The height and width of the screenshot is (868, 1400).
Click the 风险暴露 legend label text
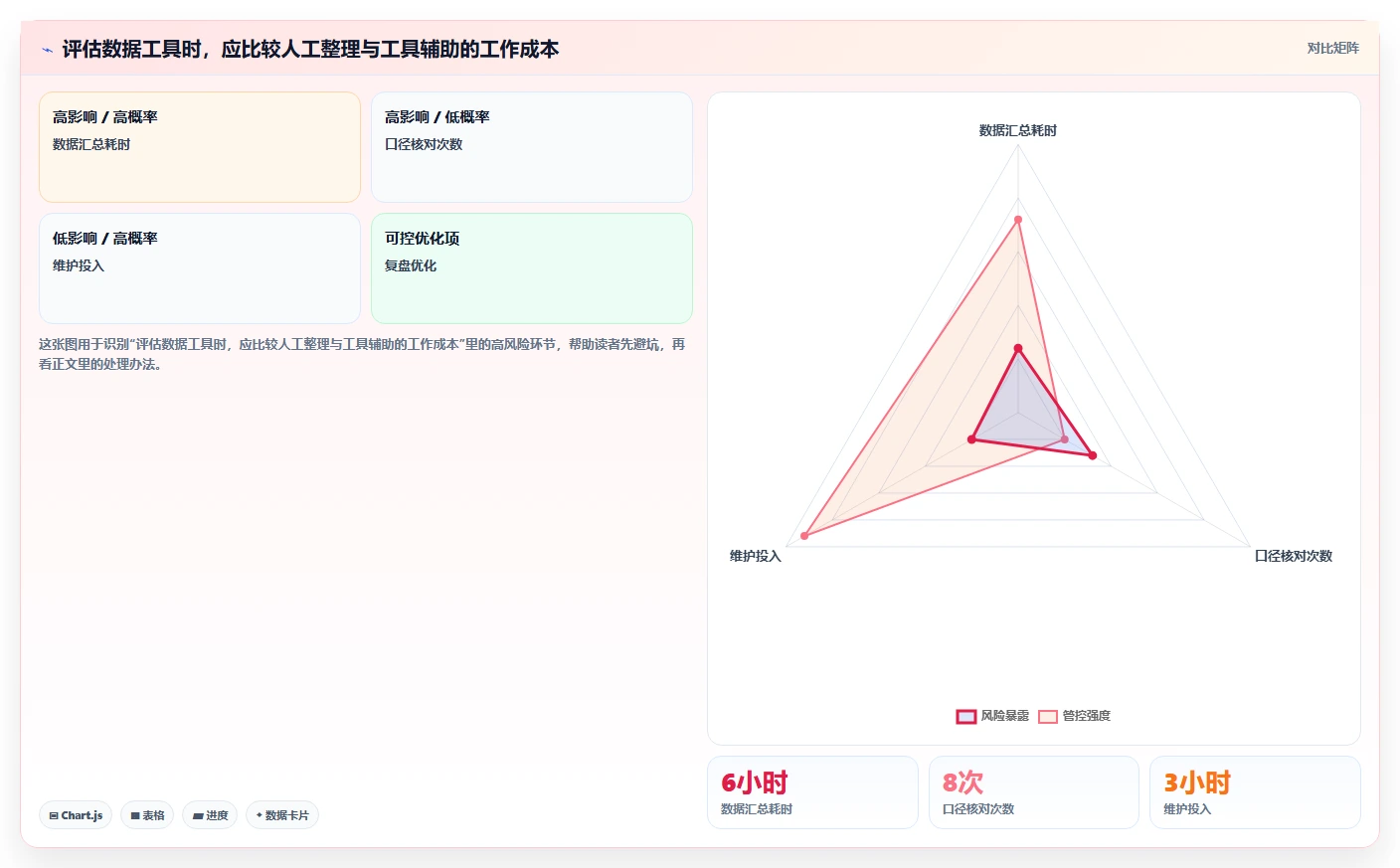[x=1004, y=716]
